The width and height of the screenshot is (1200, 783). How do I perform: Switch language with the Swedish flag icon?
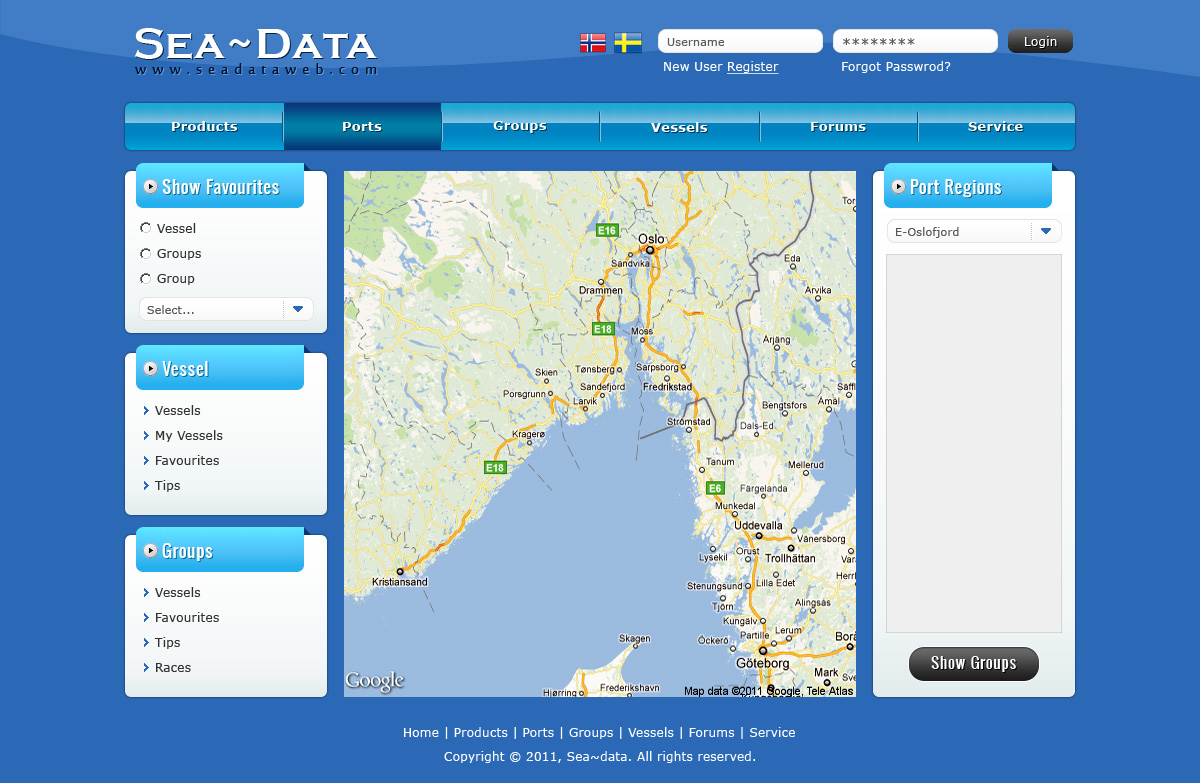pyautogui.click(x=628, y=42)
